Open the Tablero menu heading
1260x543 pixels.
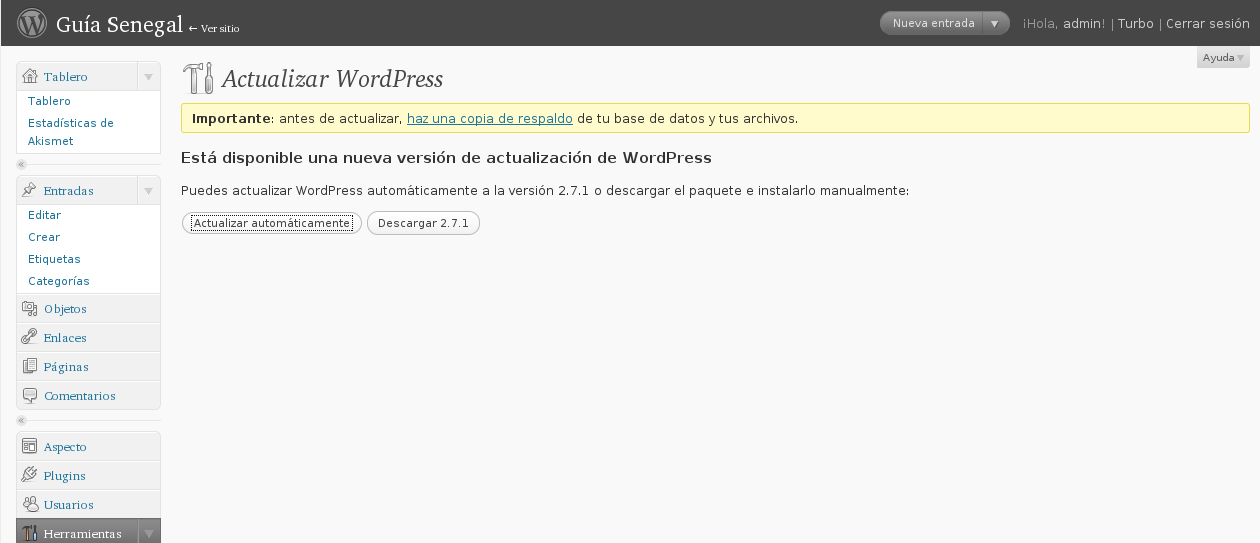click(x=66, y=77)
